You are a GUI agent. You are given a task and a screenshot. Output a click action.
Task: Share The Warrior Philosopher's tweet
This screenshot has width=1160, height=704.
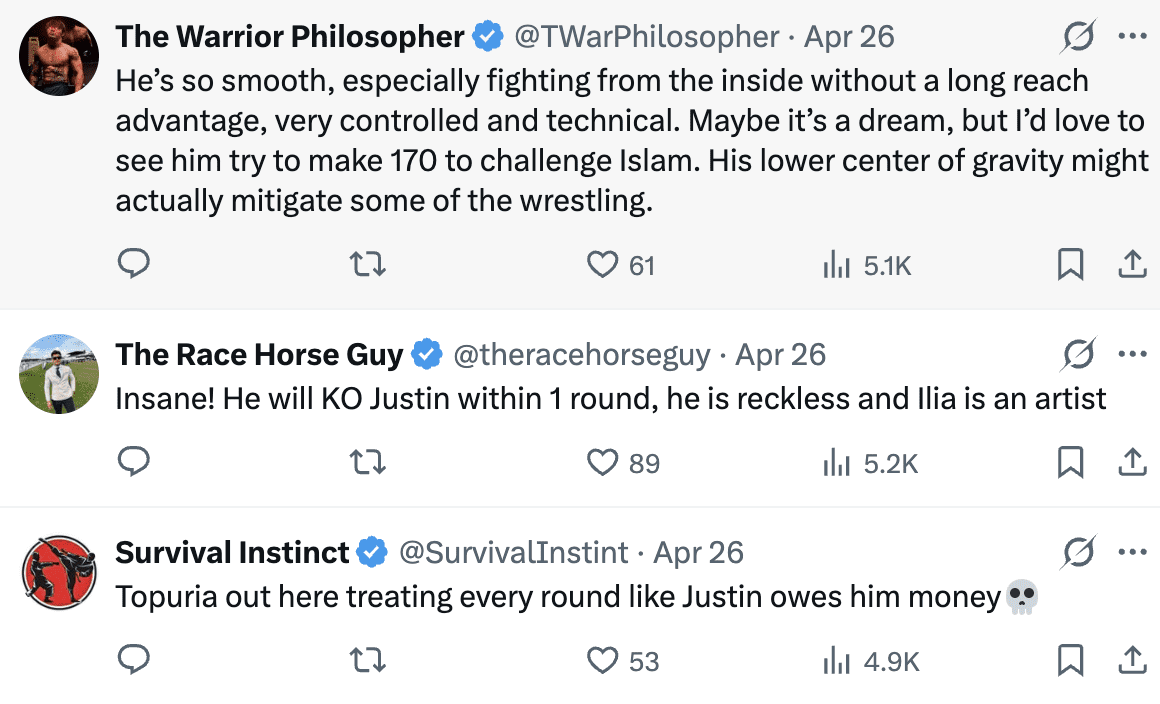pyautogui.click(x=1131, y=264)
